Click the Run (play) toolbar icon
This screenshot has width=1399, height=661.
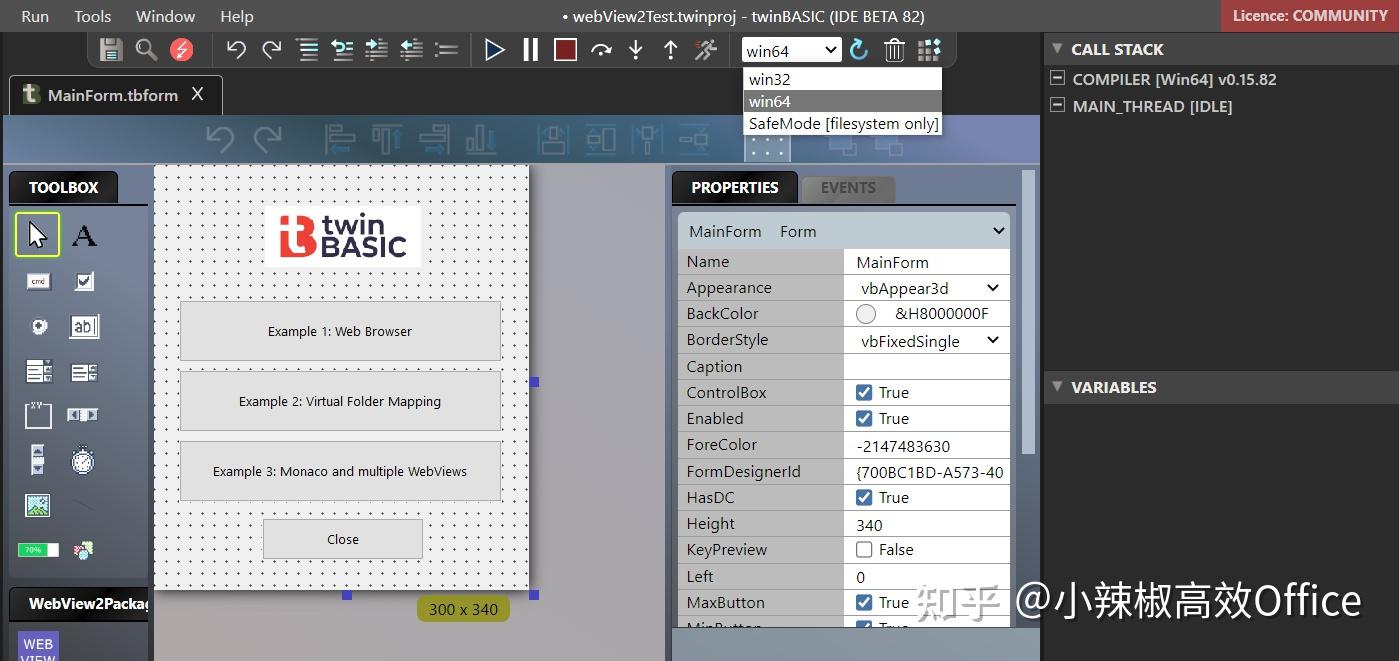click(x=495, y=49)
